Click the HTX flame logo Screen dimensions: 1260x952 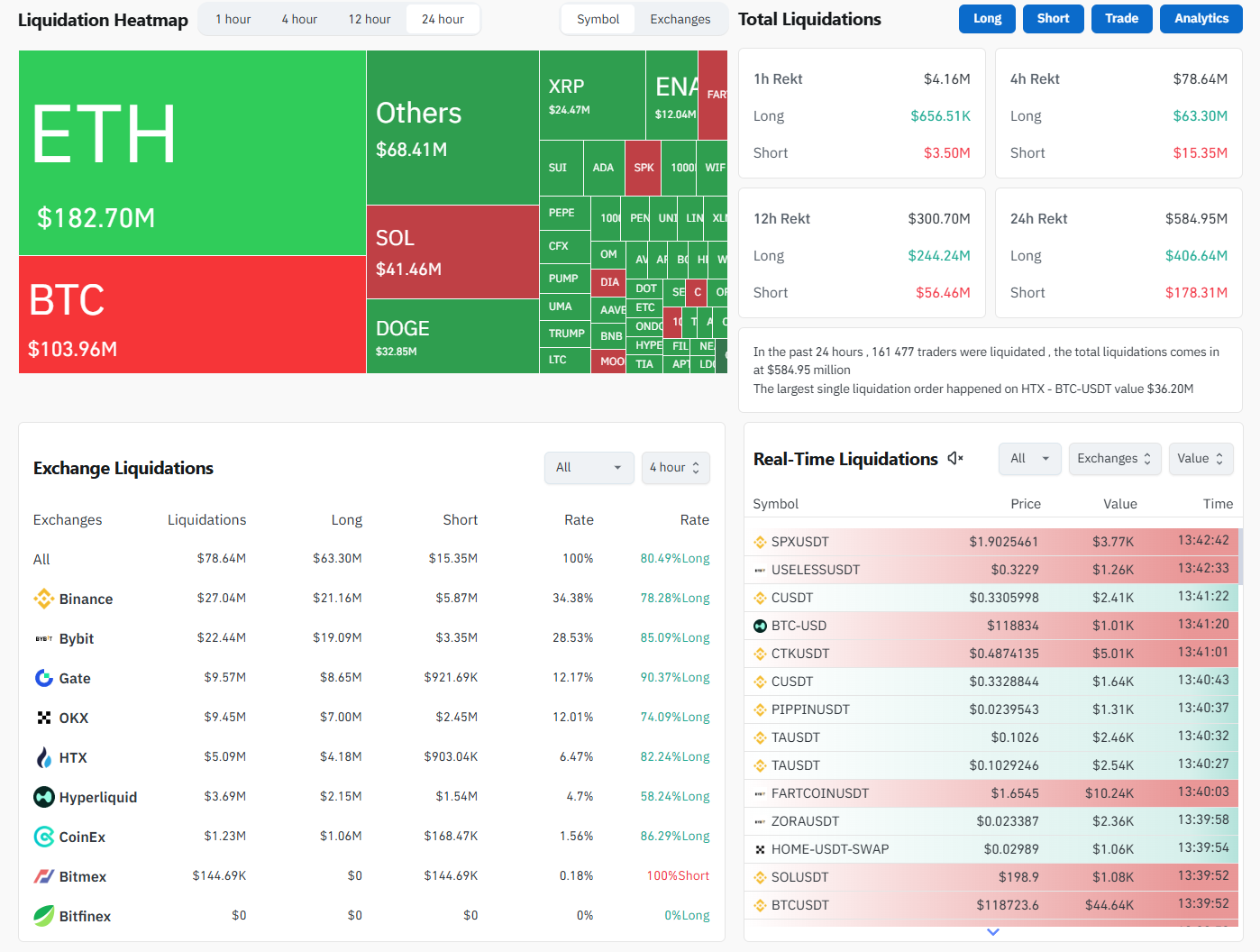pyautogui.click(x=43, y=757)
